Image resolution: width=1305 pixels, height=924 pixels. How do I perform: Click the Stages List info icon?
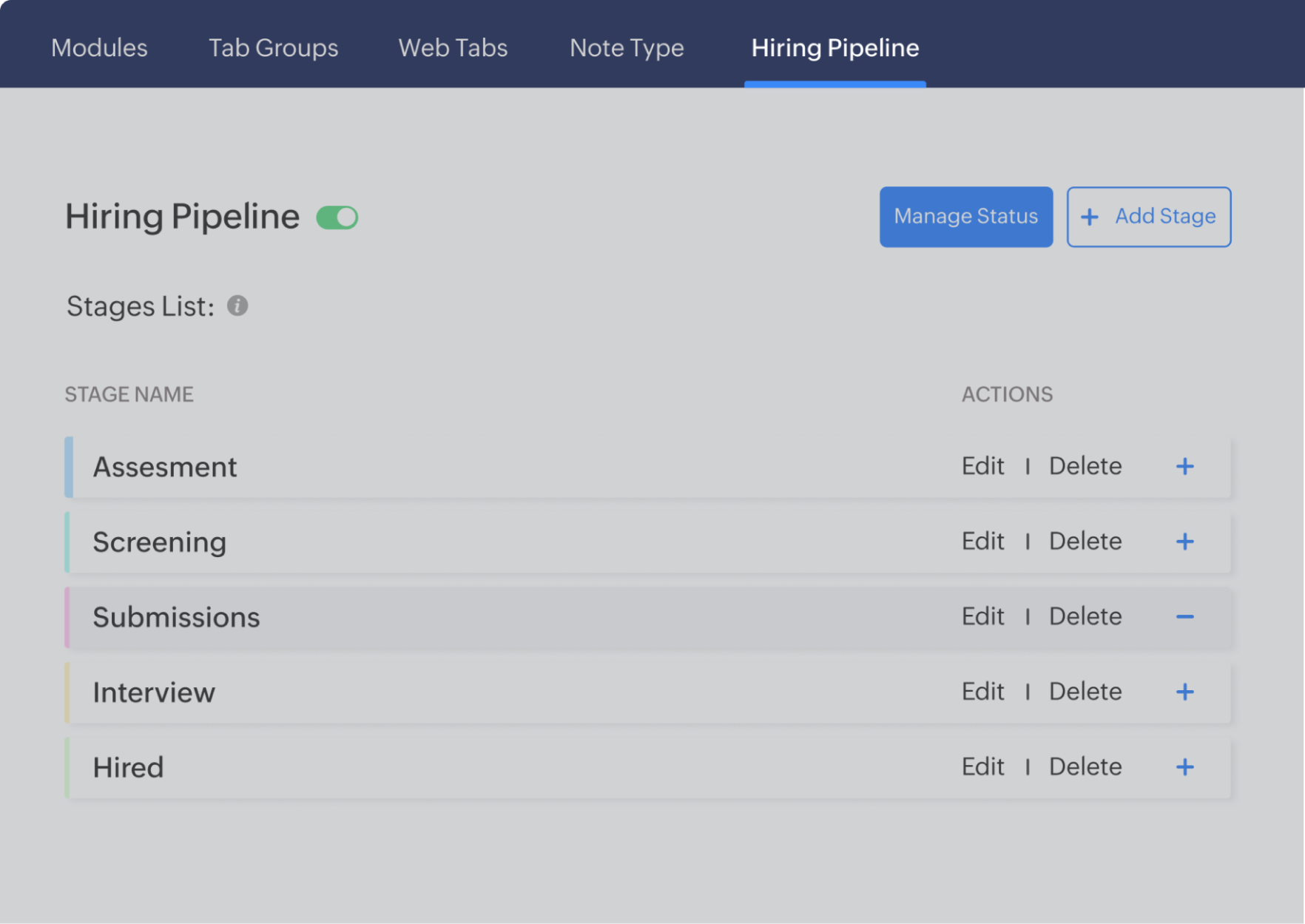click(237, 306)
